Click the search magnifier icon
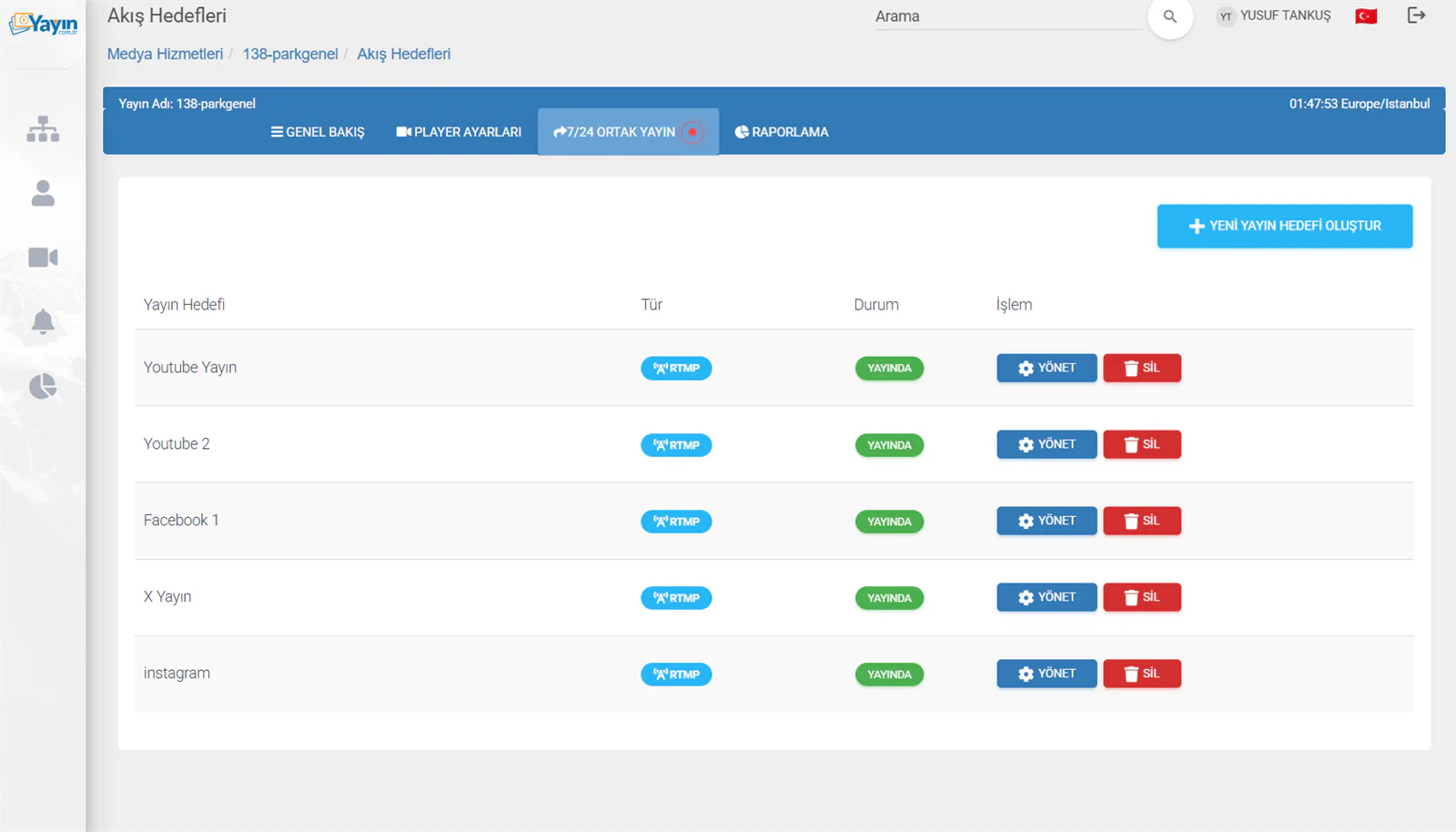This screenshot has width=1456, height=832. coord(1170,16)
